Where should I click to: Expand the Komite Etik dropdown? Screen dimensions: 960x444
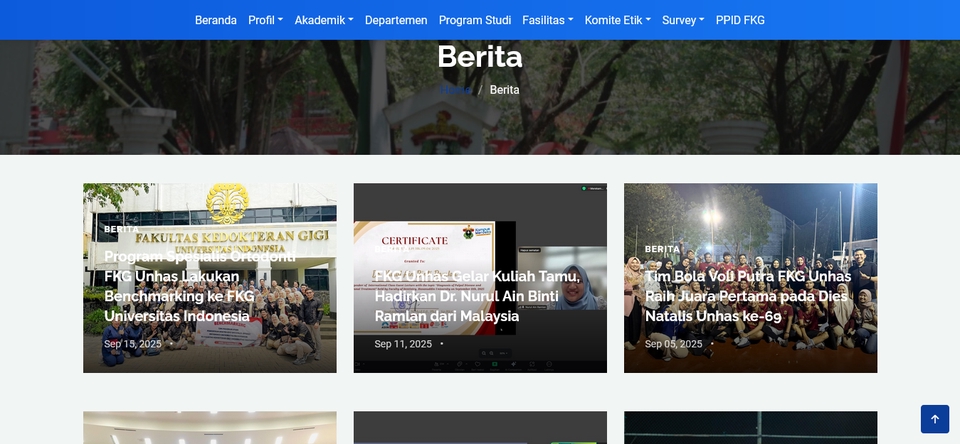tap(618, 20)
